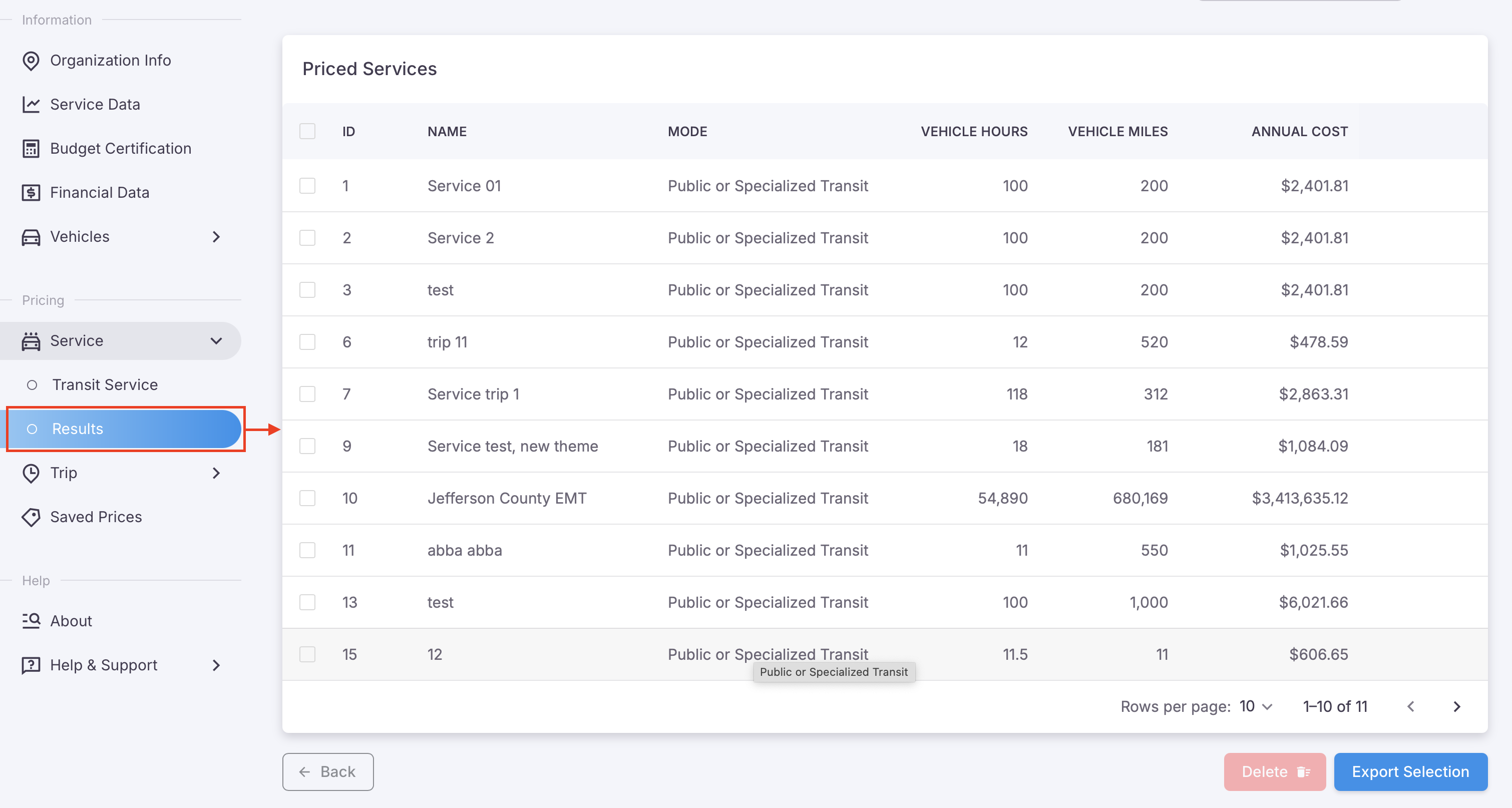Click the Trip clock icon

31,473
